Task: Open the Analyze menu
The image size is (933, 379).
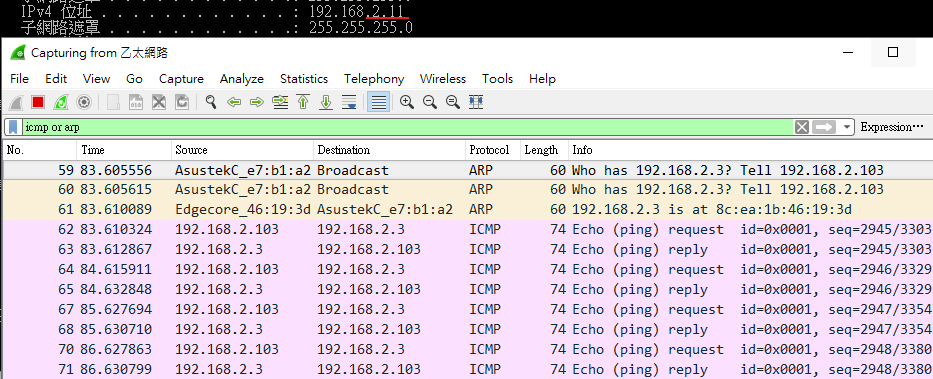Action: (242, 79)
